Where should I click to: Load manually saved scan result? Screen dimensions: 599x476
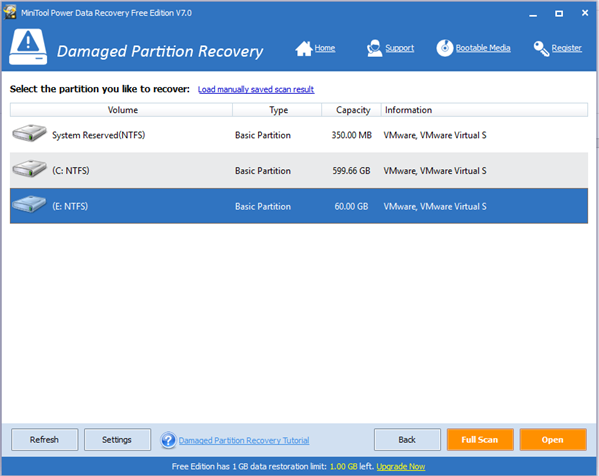256,89
